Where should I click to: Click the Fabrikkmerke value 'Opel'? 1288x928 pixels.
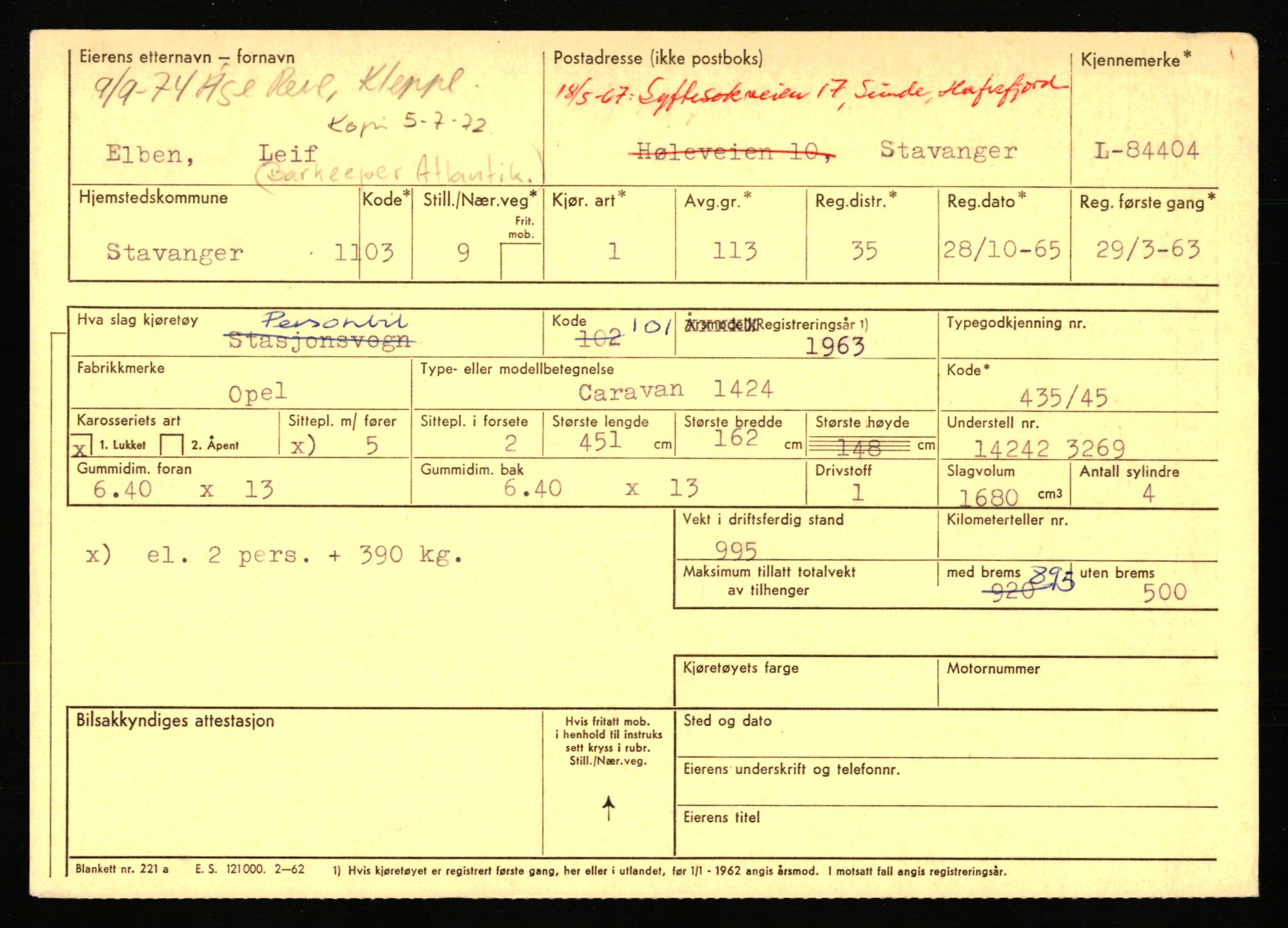257,393
